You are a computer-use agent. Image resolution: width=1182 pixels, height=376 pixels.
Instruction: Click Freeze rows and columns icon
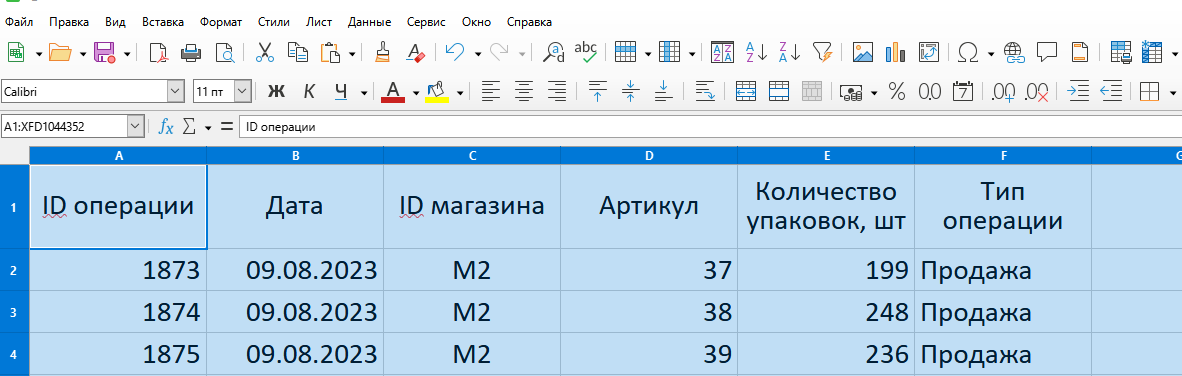point(1151,52)
